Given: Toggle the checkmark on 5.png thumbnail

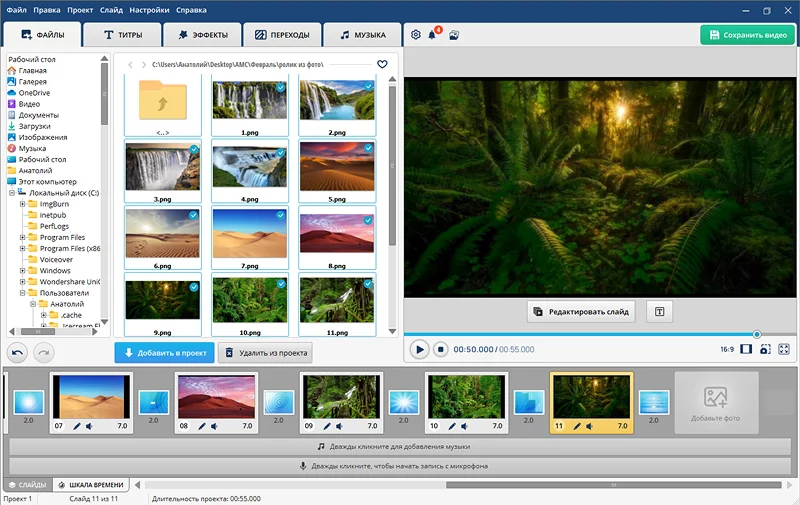Looking at the screenshot, I should 367,149.
